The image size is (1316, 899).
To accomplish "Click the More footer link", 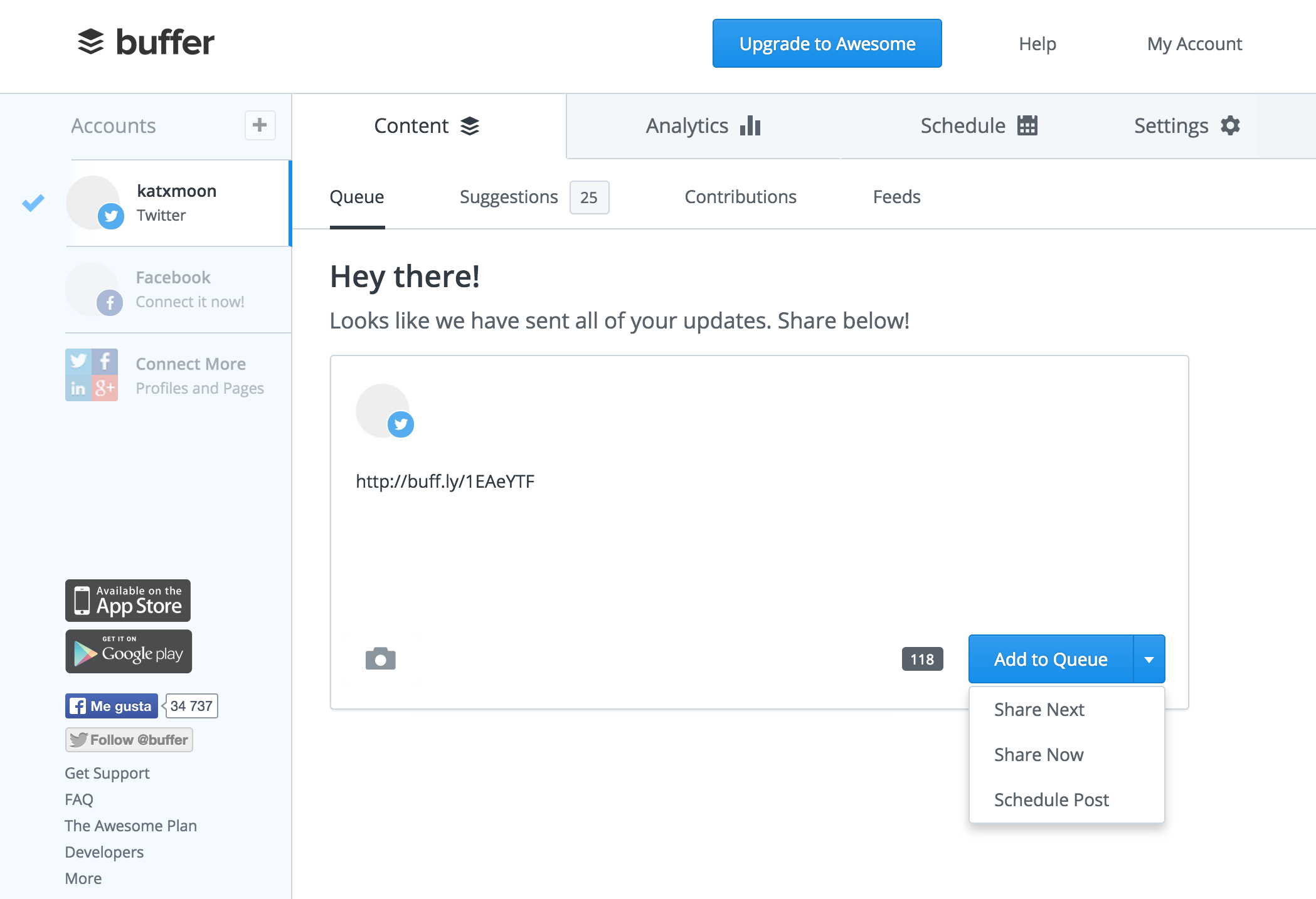I will (x=83, y=878).
